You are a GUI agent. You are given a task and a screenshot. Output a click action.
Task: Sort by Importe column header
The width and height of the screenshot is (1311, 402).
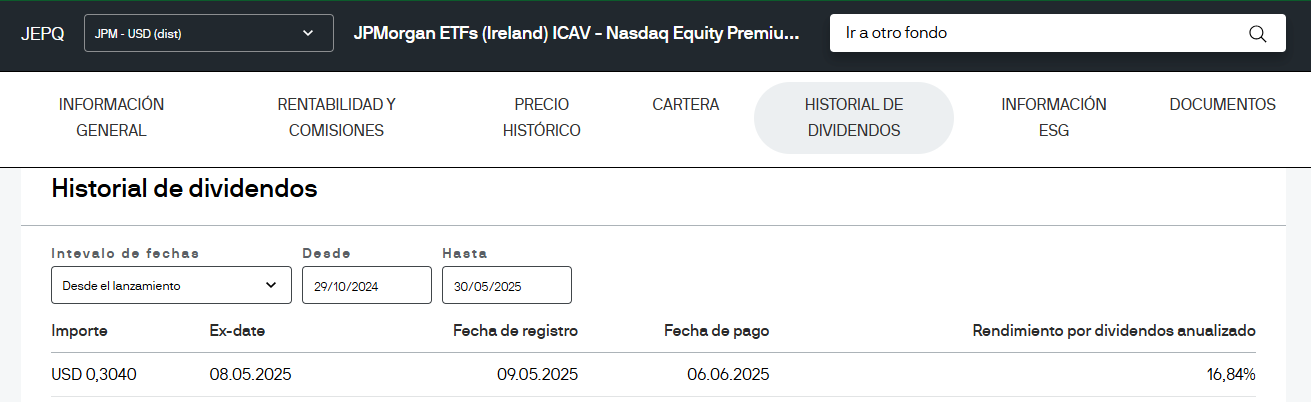[79, 330]
